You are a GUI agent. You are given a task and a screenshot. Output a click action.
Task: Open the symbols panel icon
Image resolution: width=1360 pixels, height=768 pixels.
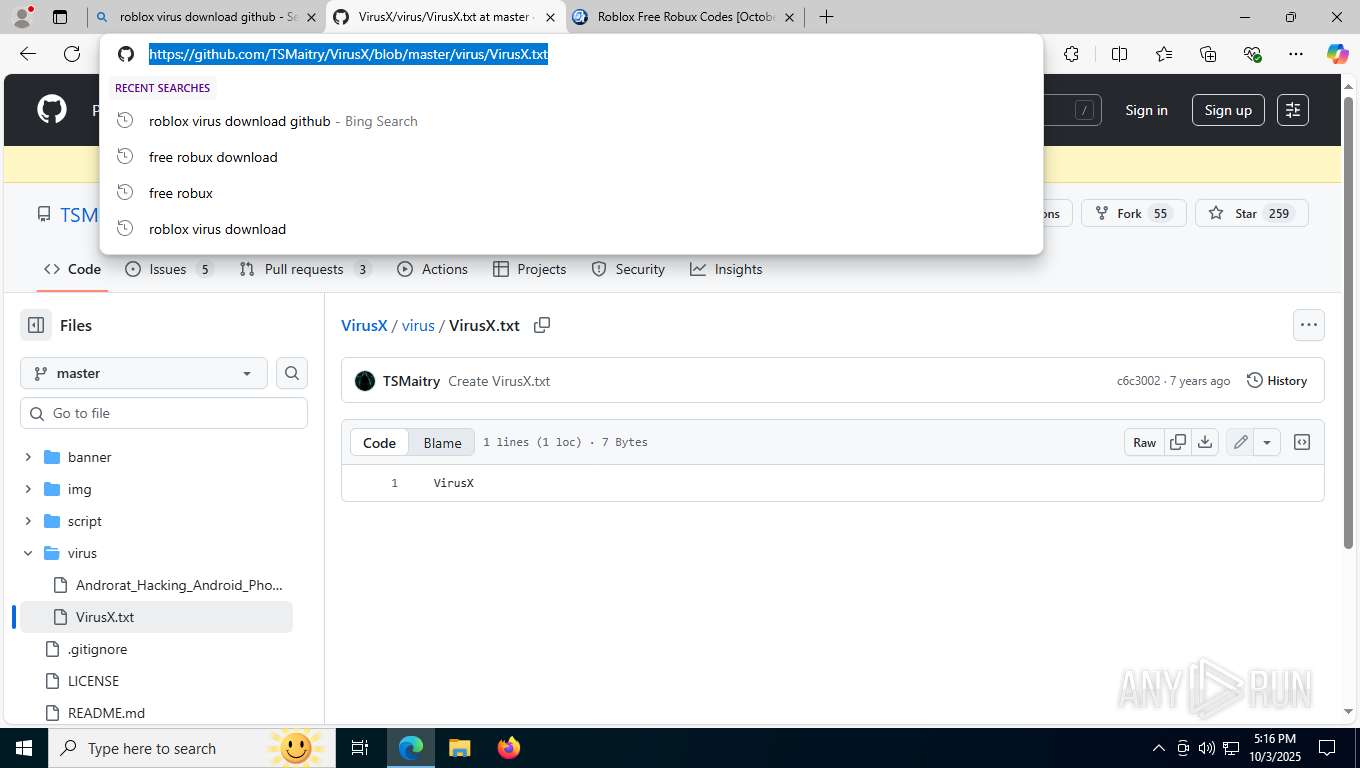click(x=1302, y=442)
